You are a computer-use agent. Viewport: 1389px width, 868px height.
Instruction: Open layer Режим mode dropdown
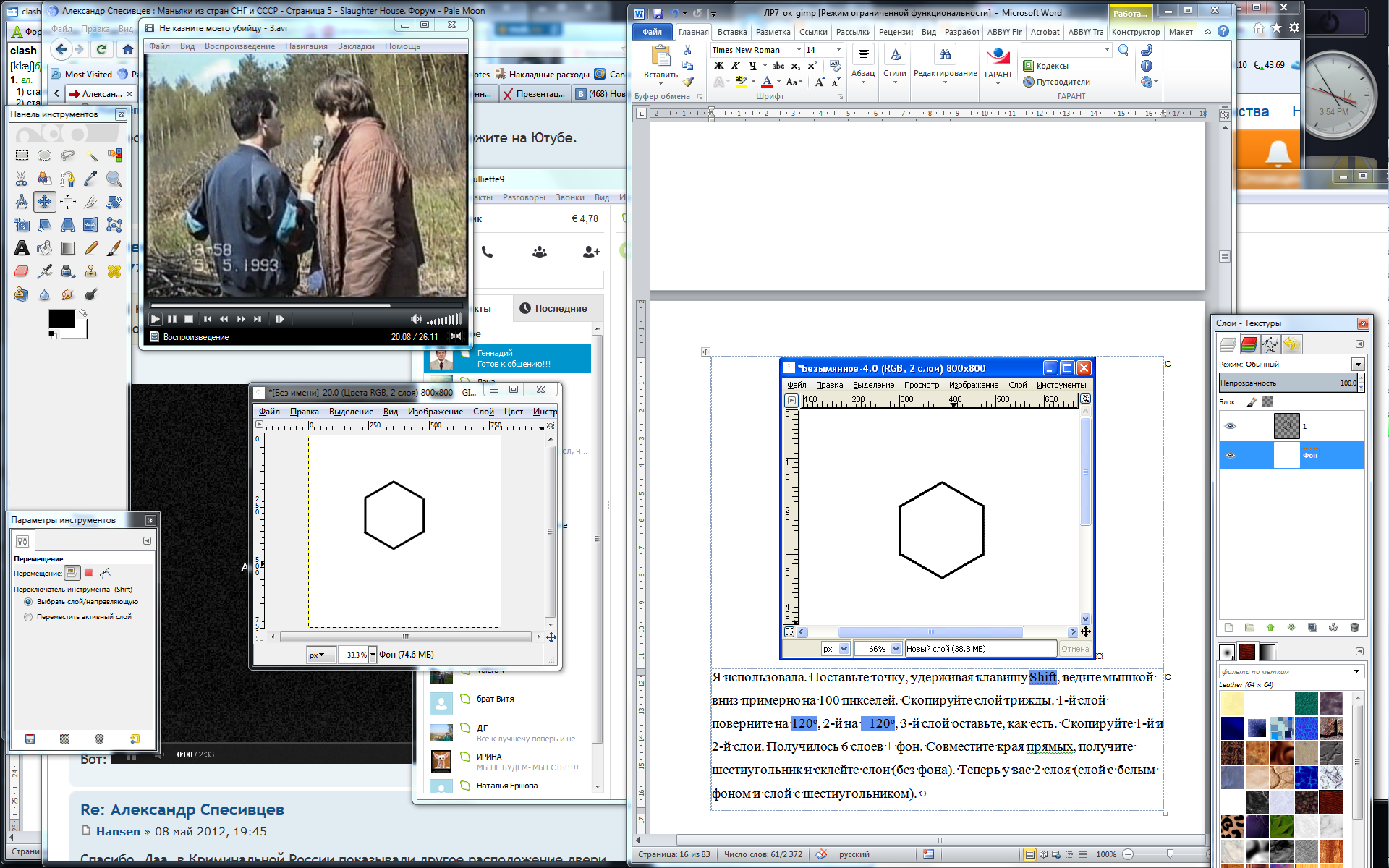pos(1358,364)
